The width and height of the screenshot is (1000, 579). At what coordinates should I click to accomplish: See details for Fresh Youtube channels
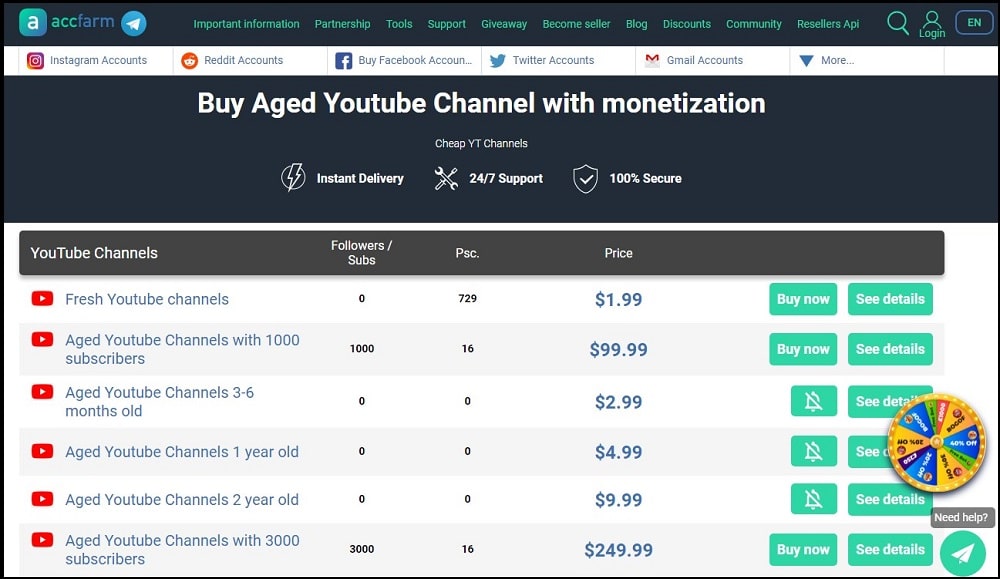tap(890, 299)
